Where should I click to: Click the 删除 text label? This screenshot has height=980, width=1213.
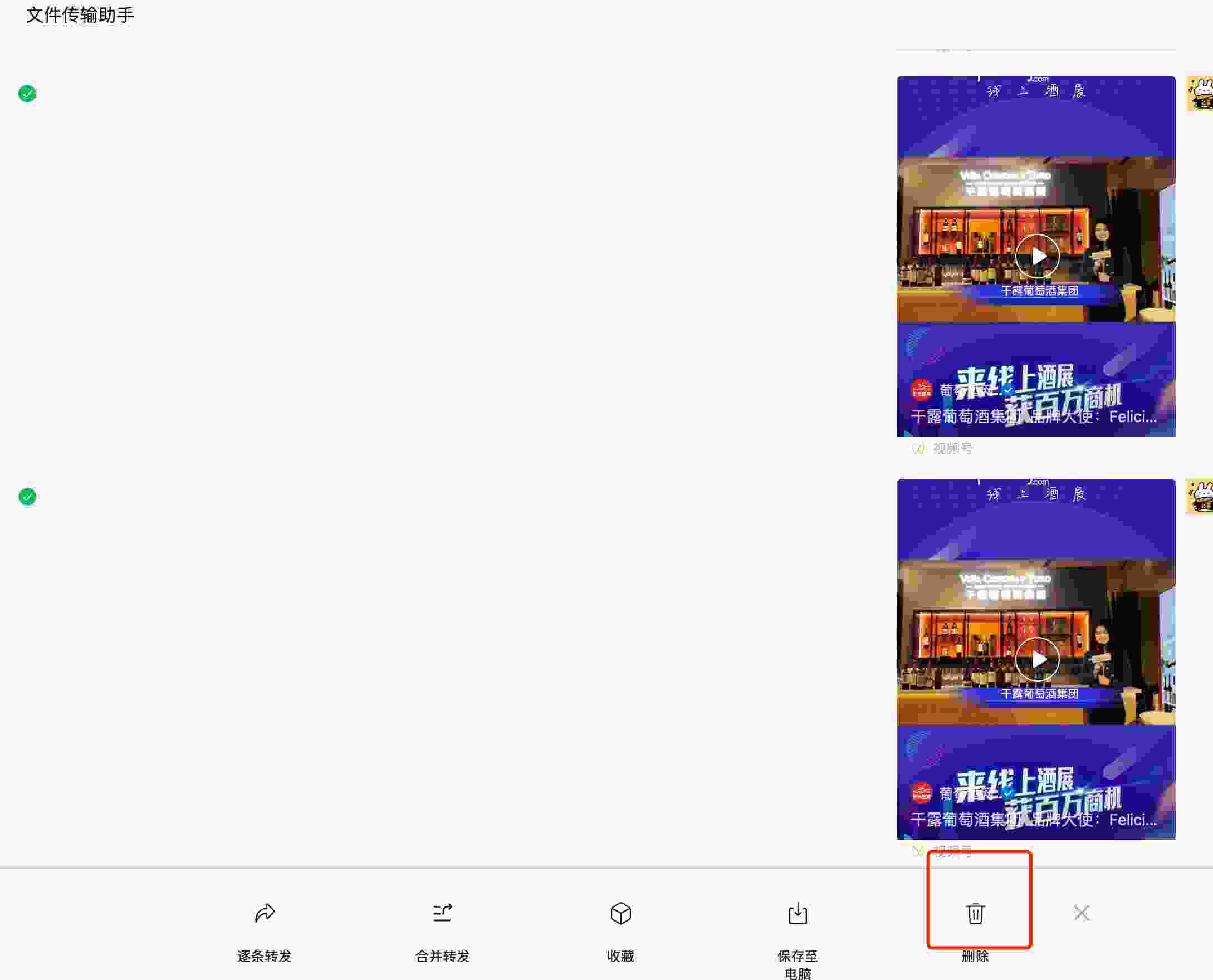click(x=975, y=956)
